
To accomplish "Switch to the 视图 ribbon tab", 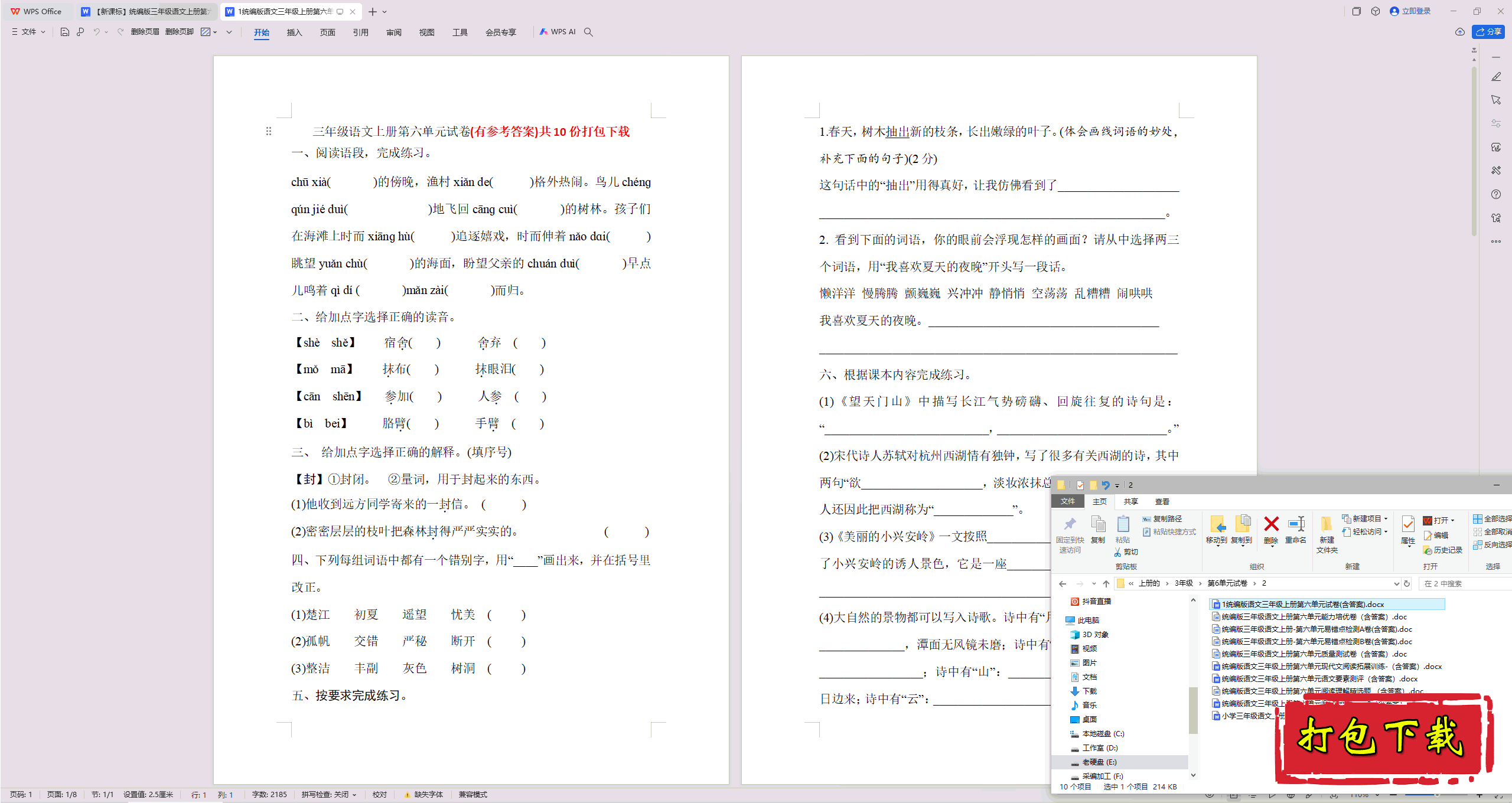I will pyautogui.click(x=426, y=32).
